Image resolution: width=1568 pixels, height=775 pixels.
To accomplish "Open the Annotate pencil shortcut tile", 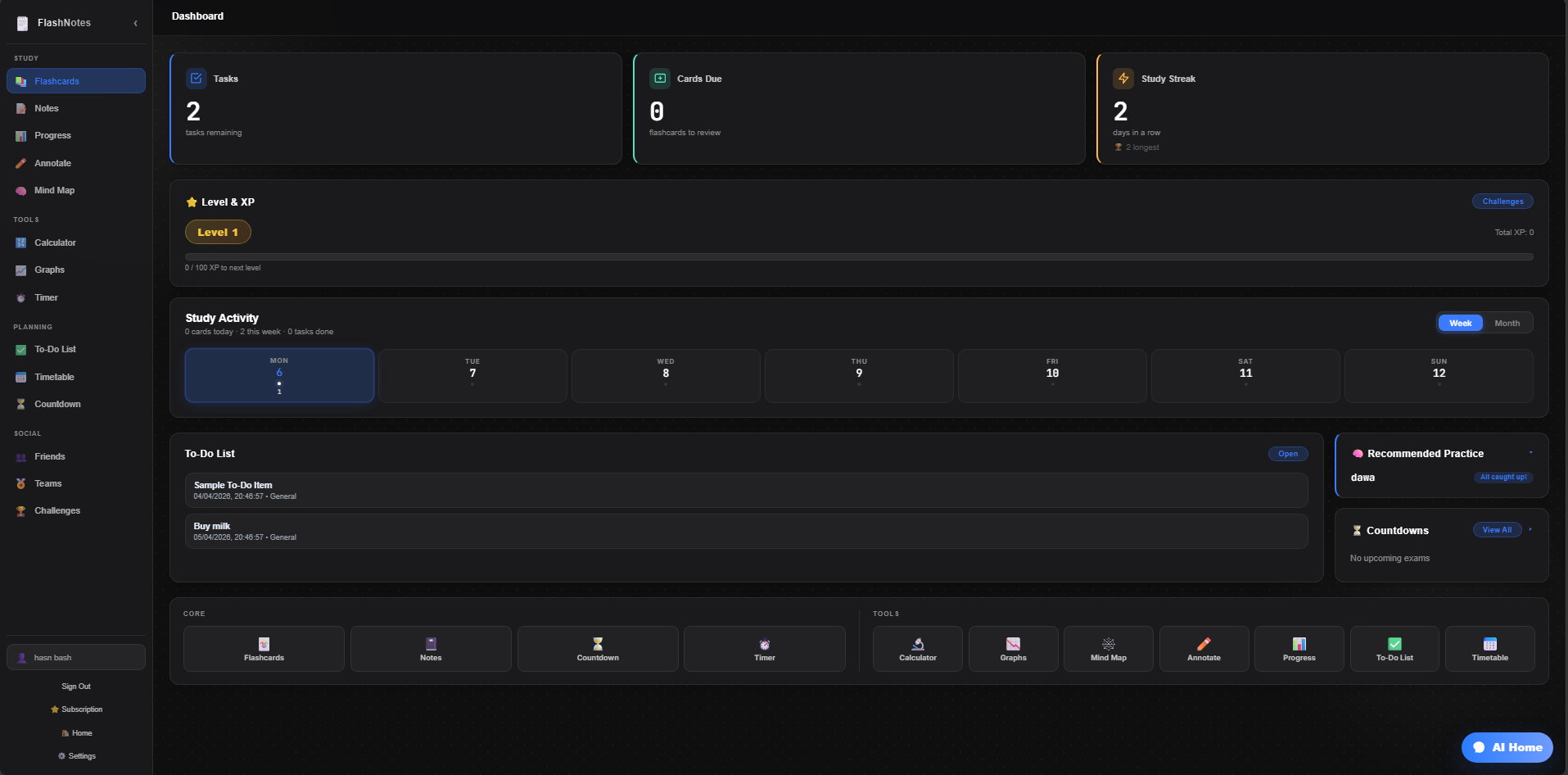I will [x=1204, y=649].
